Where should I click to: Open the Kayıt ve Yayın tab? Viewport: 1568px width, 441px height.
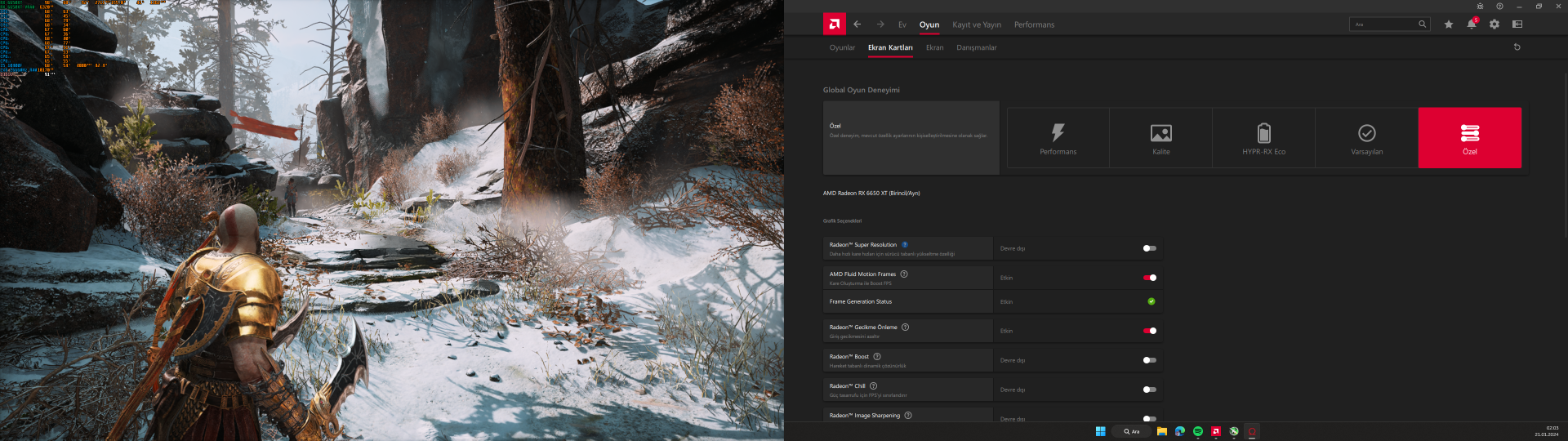pos(977,24)
